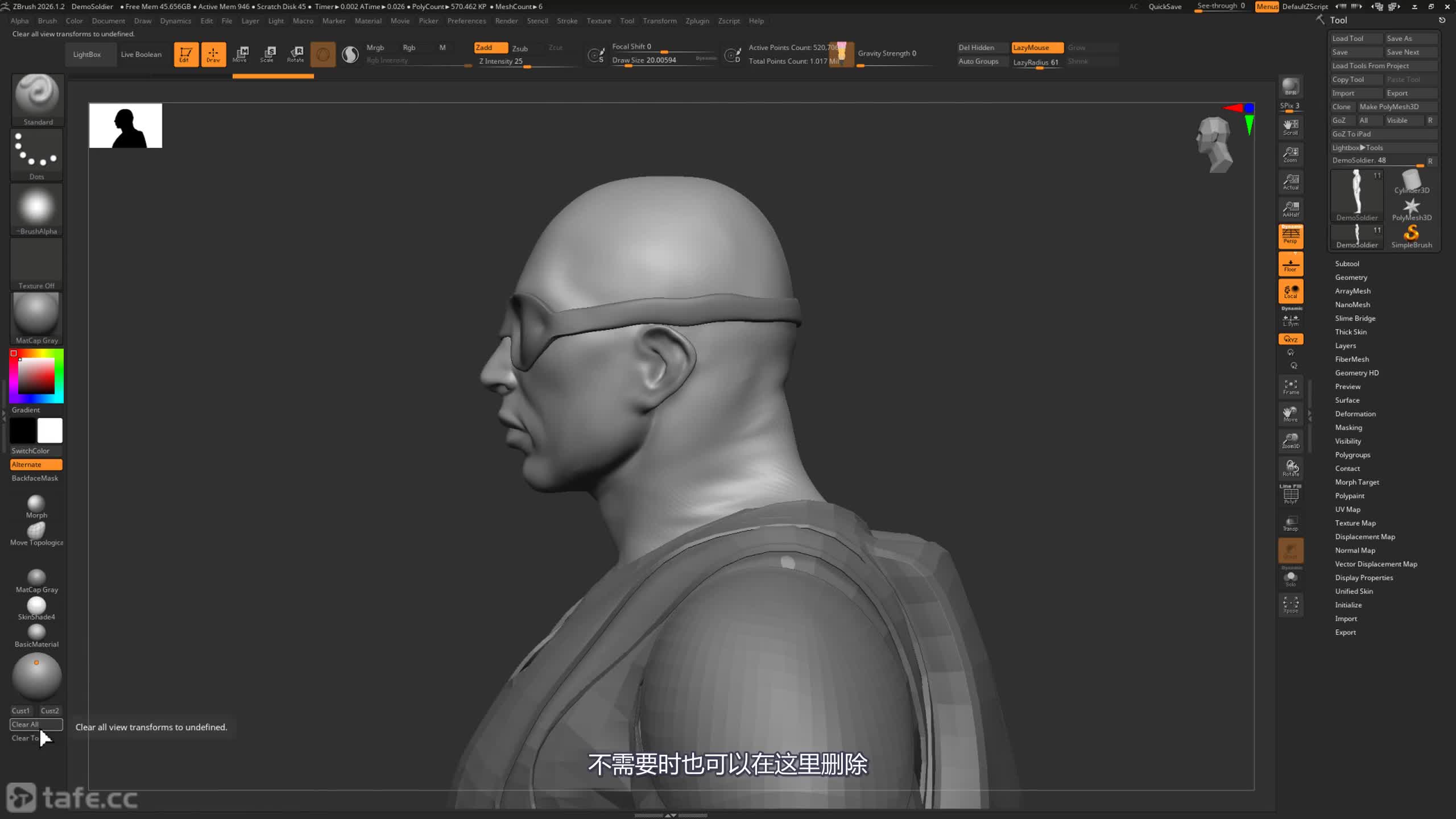Select the PolyMesh3D star tool
Image resolution: width=1456 pixels, height=819 pixels.
coord(1412,209)
